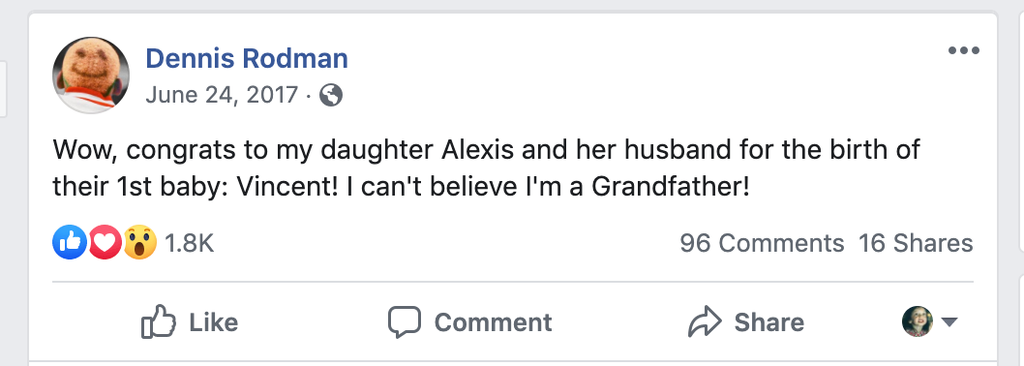Click the speech bubble Comment icon
The width and height of the screenshot is (1024, 366).
click(x=404, y=322)
